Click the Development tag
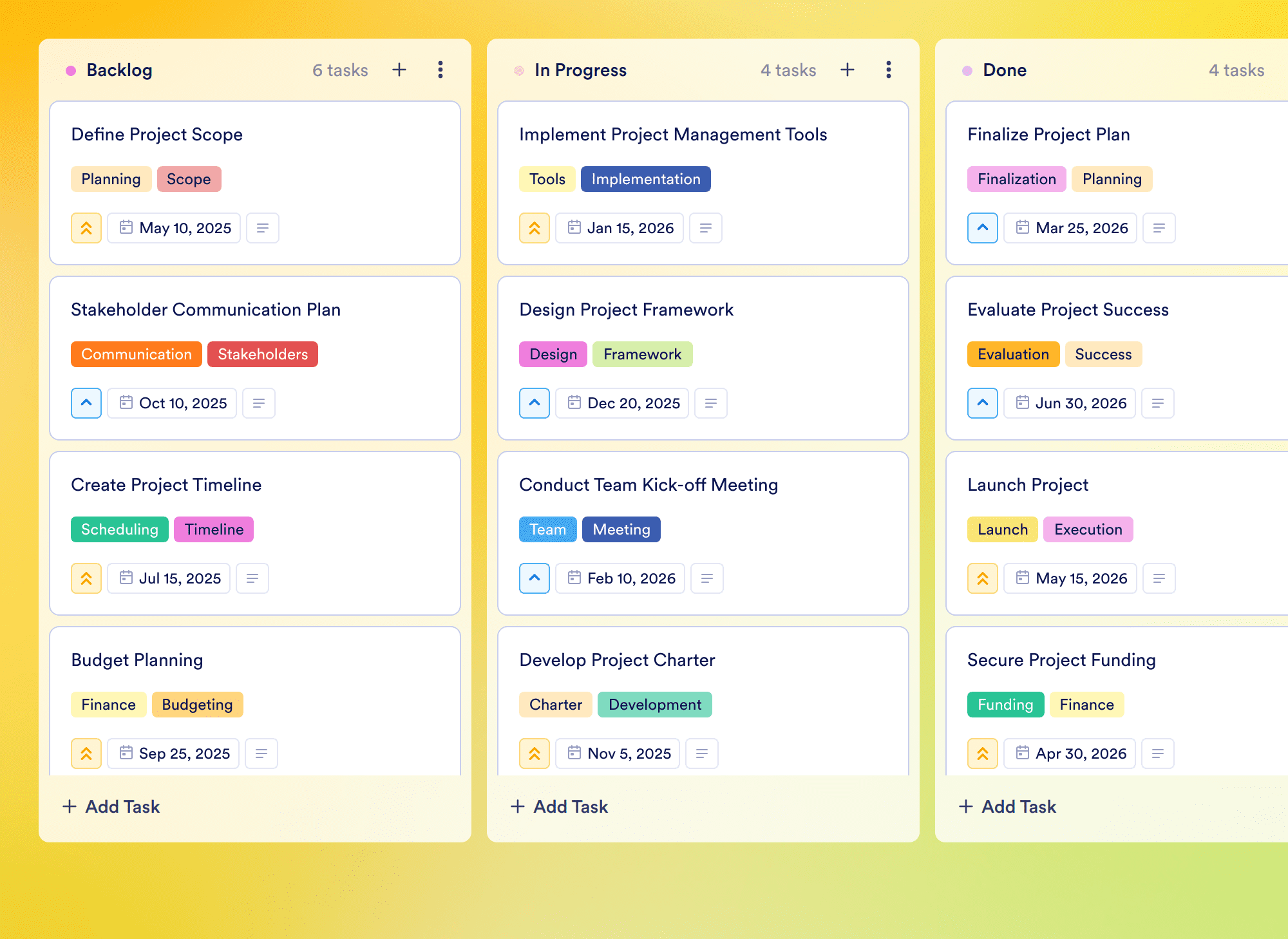Screen dimensions: 1288x939 (x=655, y=705)
